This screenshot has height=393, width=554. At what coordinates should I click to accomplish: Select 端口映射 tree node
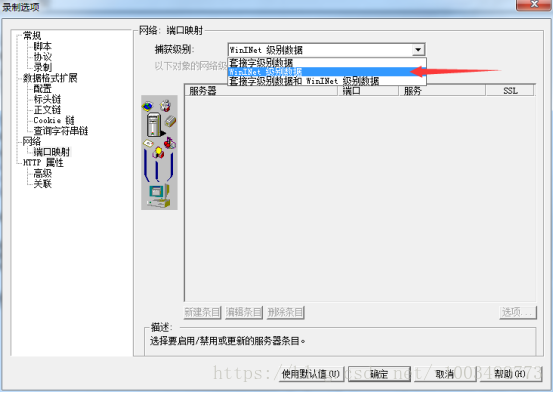pos(52,152)
